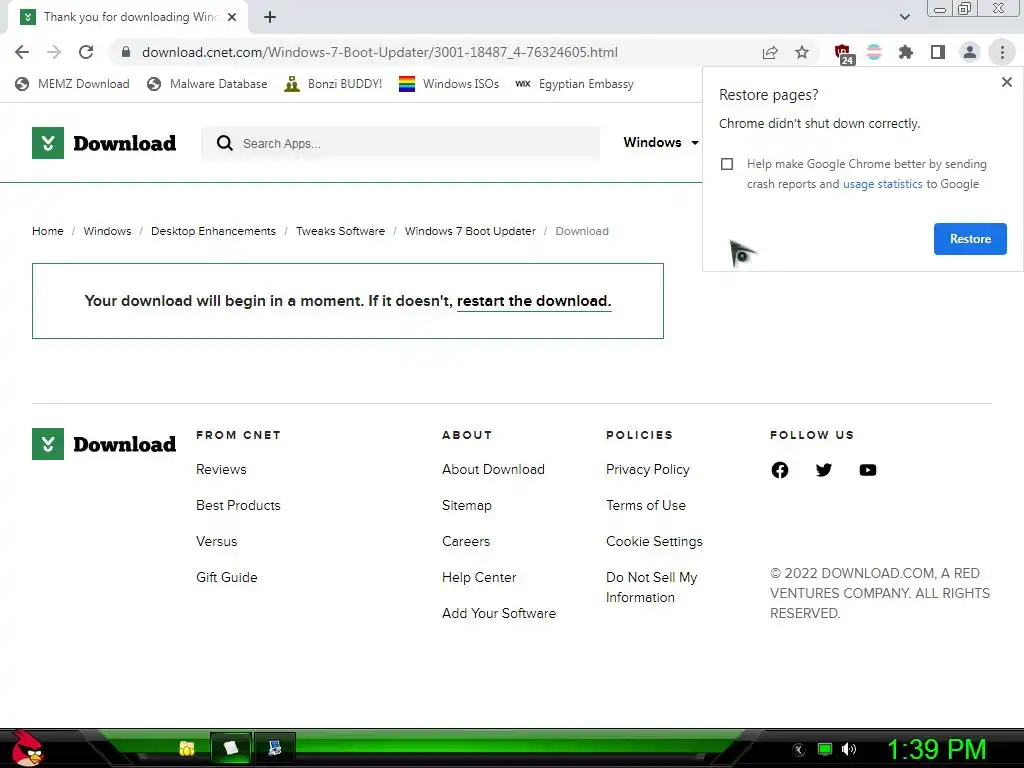
Task: Open the Gift Guide footer link
Action: pos(227,577)
